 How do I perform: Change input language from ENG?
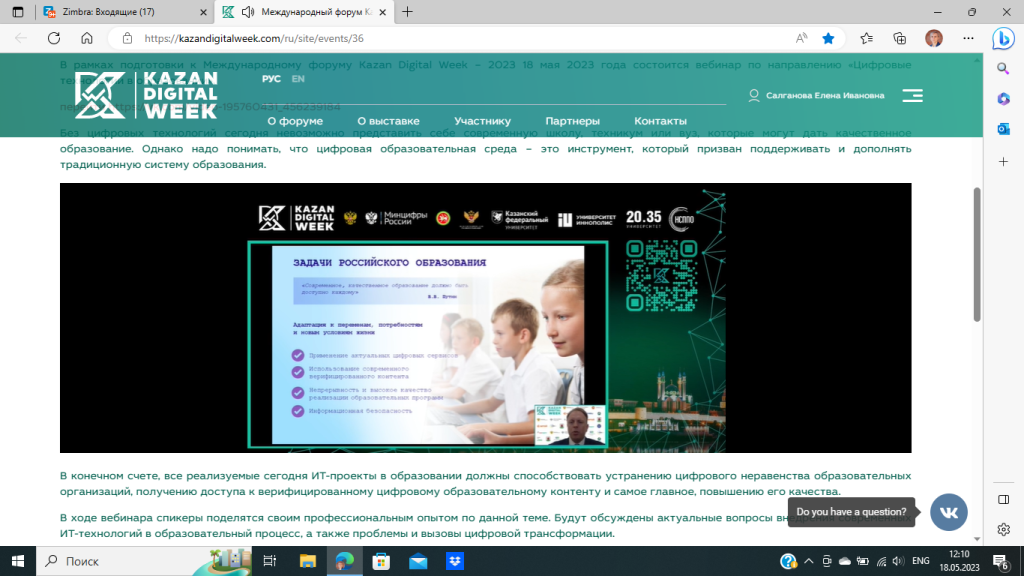(921, 561)
